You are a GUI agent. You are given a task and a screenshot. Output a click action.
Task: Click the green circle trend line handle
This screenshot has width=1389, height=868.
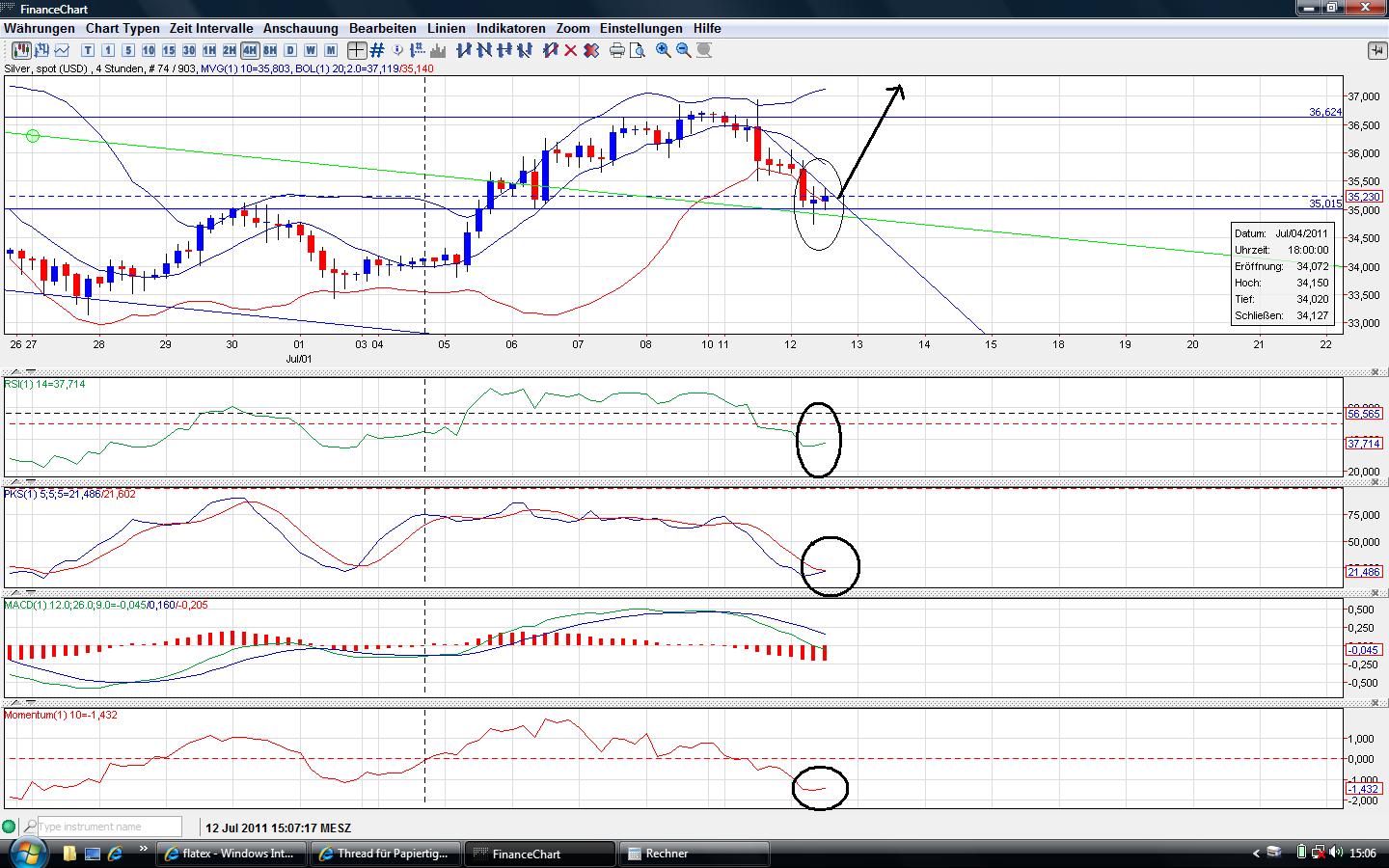click(33, 136)
